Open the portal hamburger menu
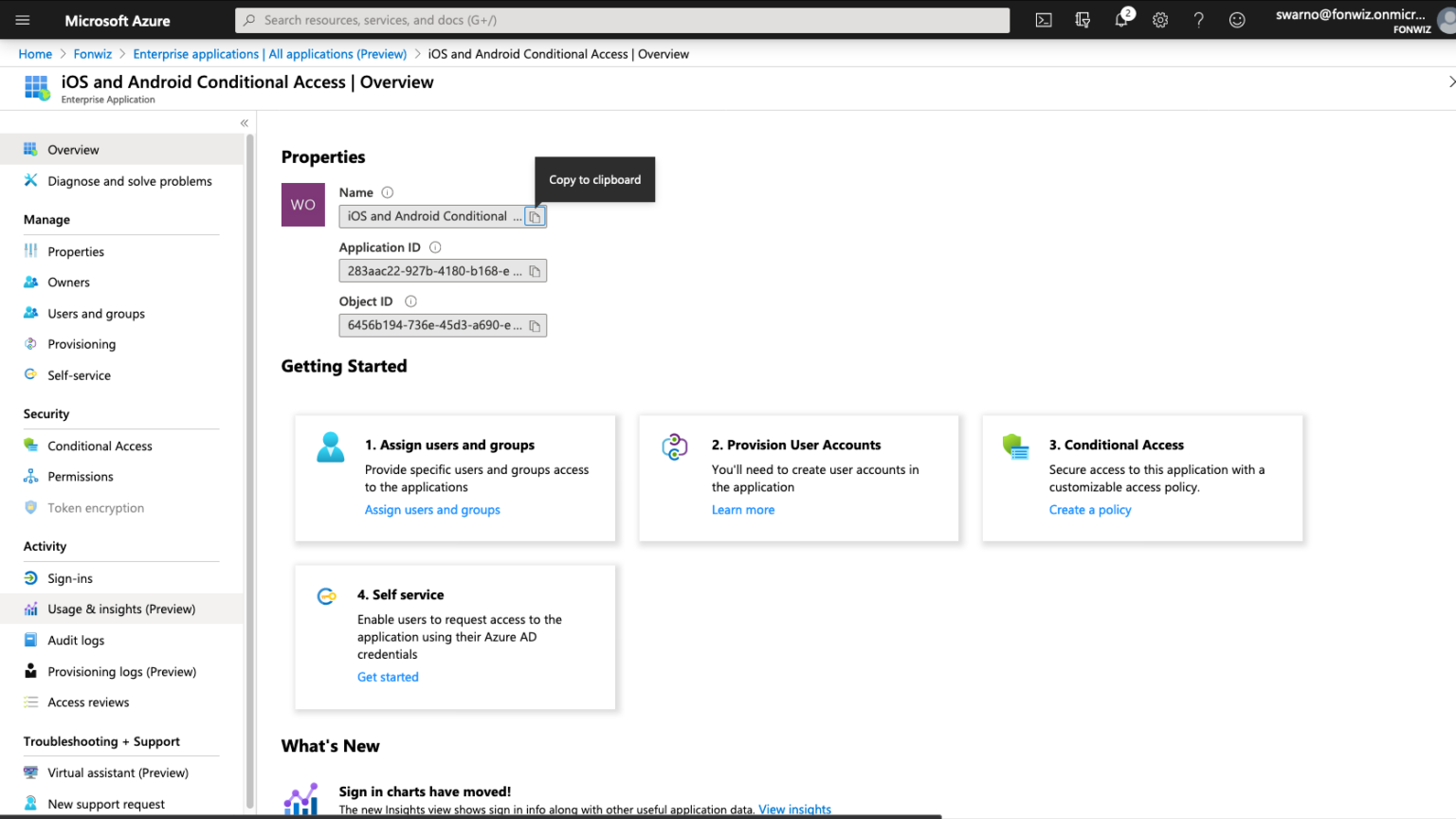 [x=23, y=20]
